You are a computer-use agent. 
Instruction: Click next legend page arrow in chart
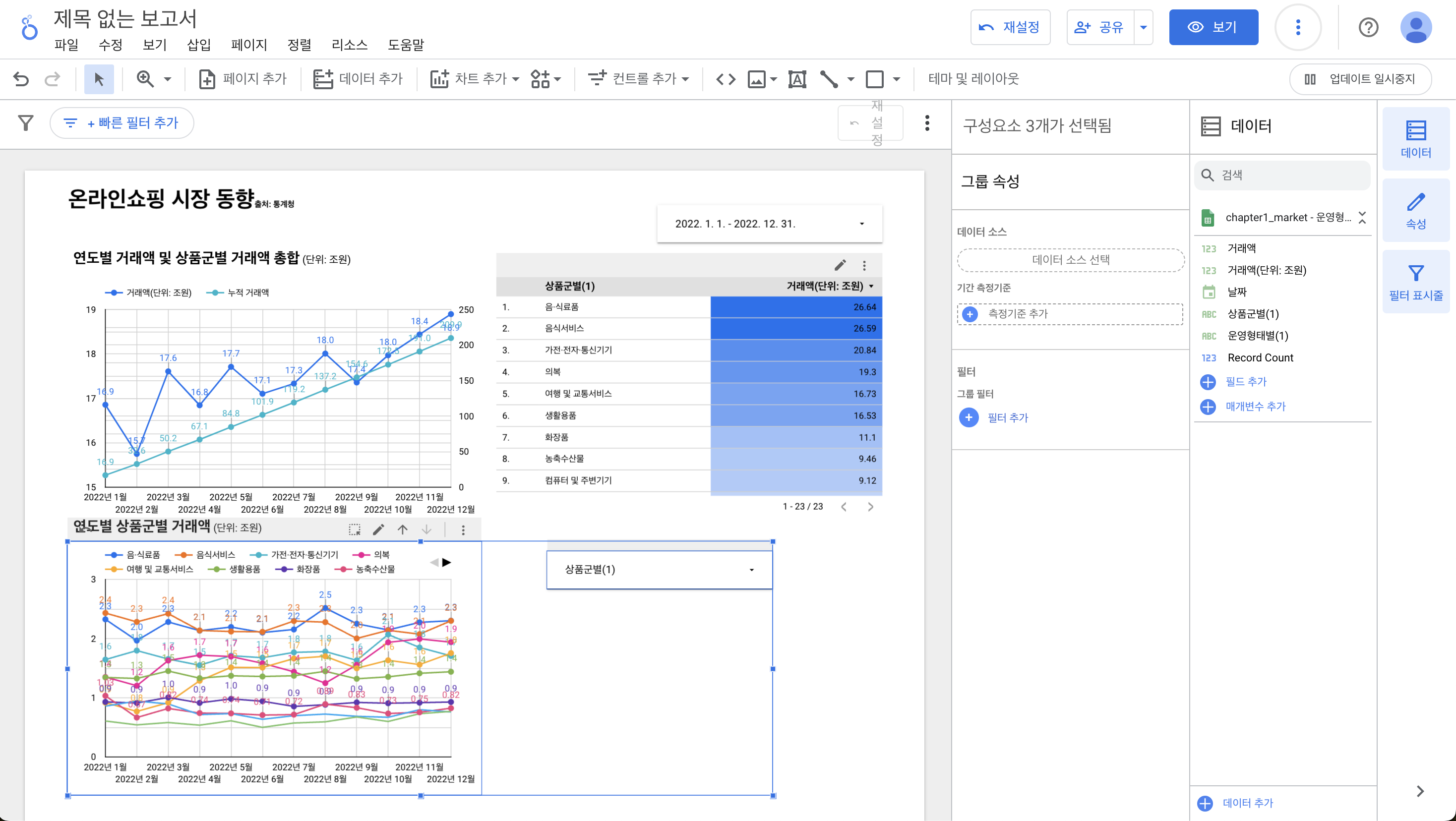[446, 562]
